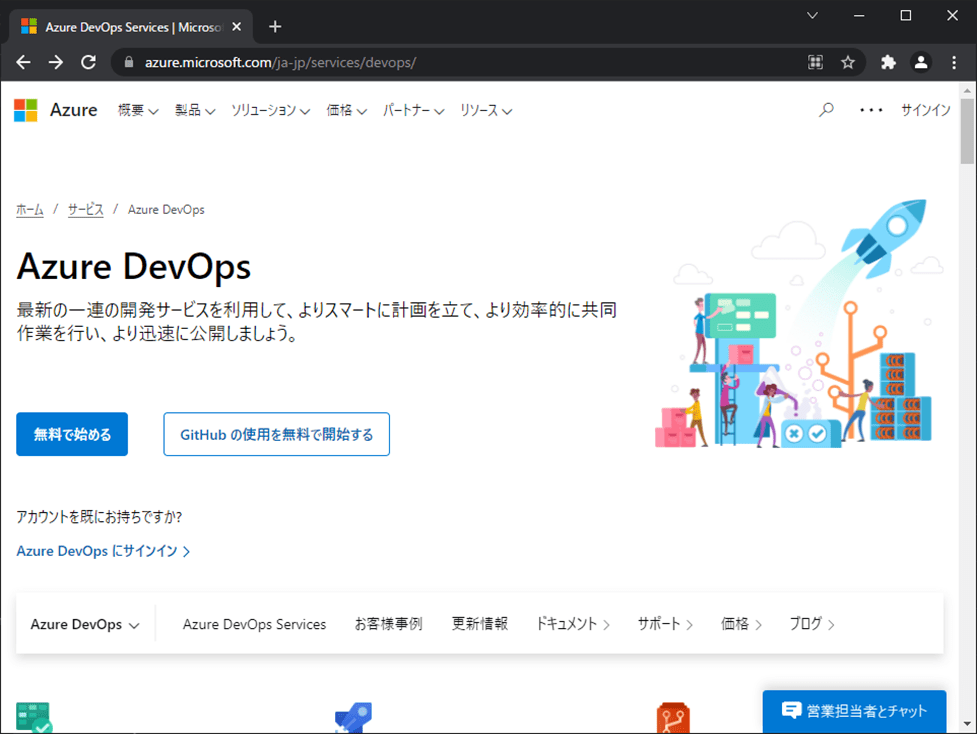Click the page vertical scrollbar thumb
977x734 pixels.
(x=967, y=131)
